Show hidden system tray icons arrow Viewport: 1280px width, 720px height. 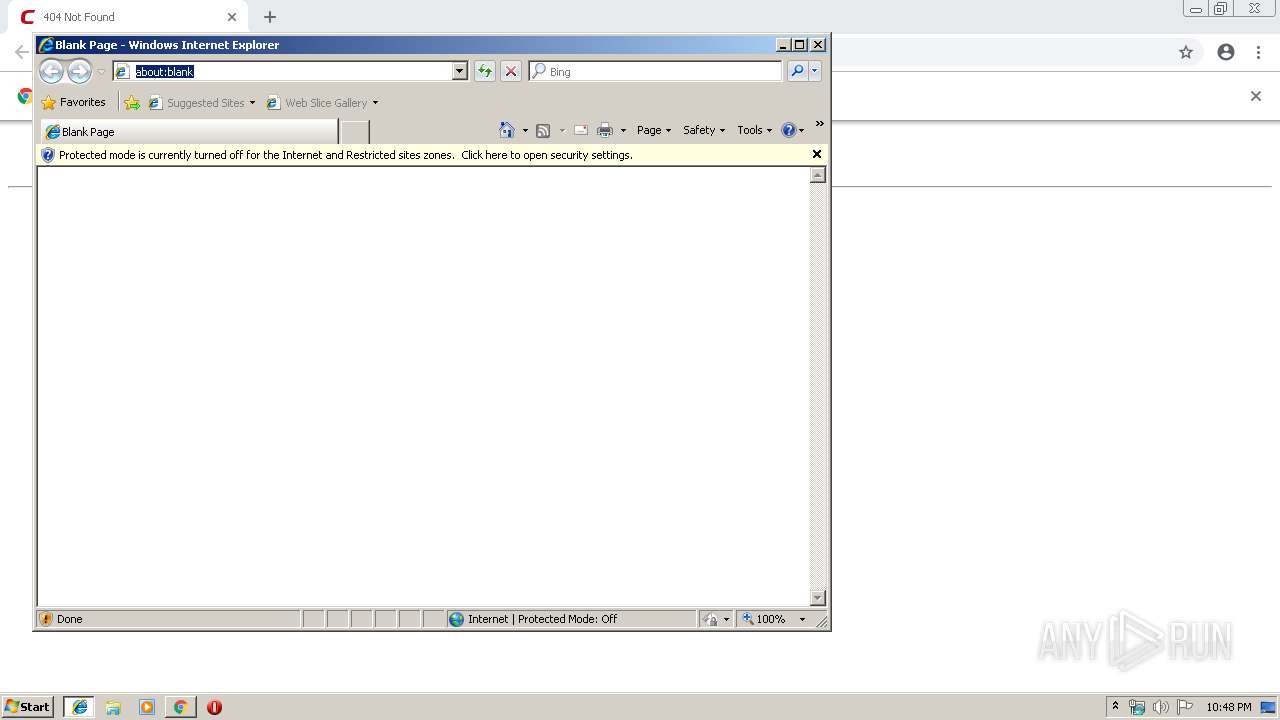pyautogui.click(x=1115, y=707)
